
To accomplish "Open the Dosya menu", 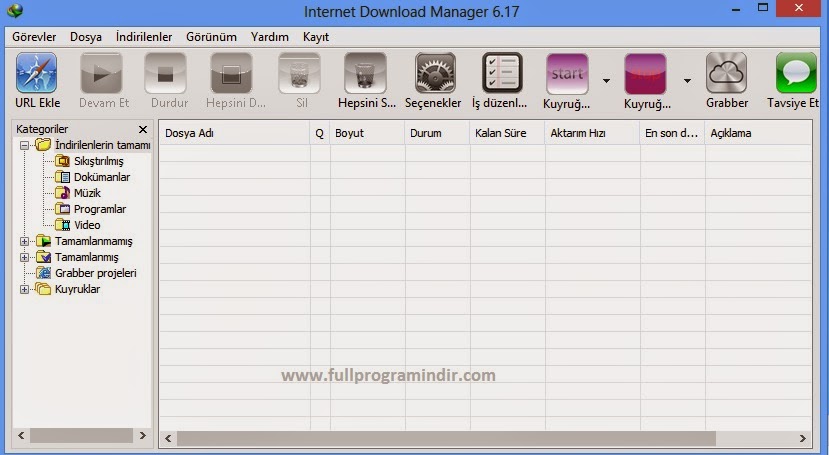I will pyautogui.click(x=86, y=37).
